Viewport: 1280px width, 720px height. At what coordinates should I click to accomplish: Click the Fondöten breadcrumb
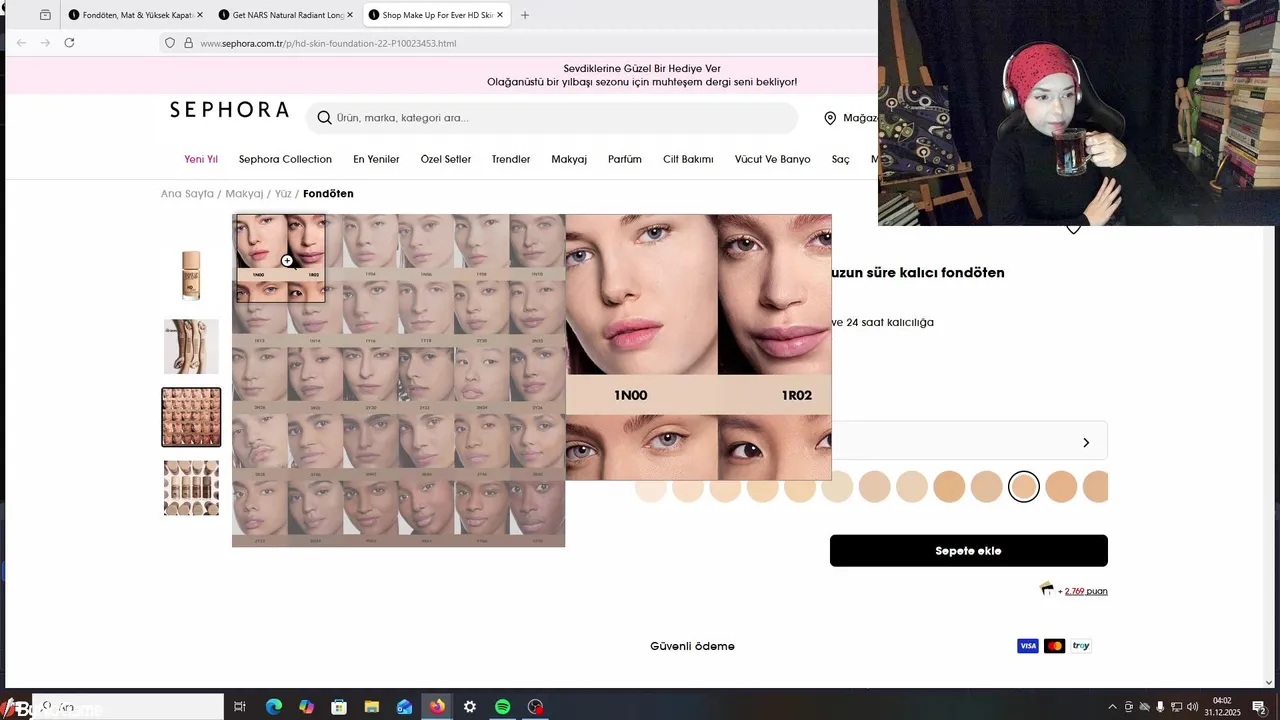328,194
